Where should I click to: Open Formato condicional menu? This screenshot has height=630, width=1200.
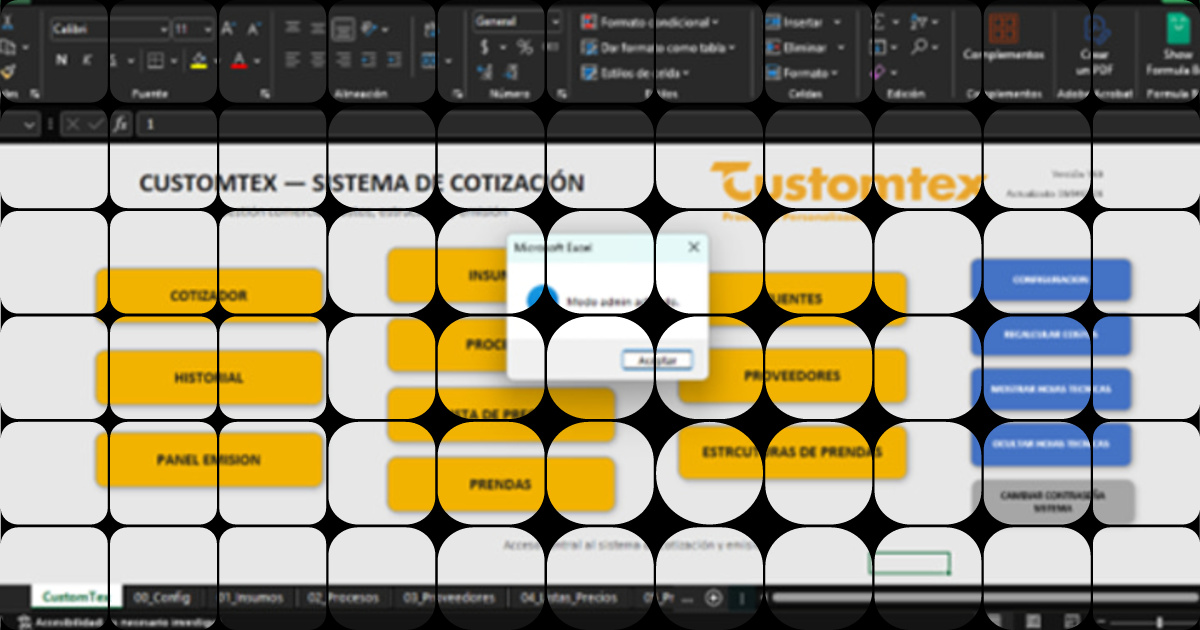pyautogui.click(x=650, y=22)
